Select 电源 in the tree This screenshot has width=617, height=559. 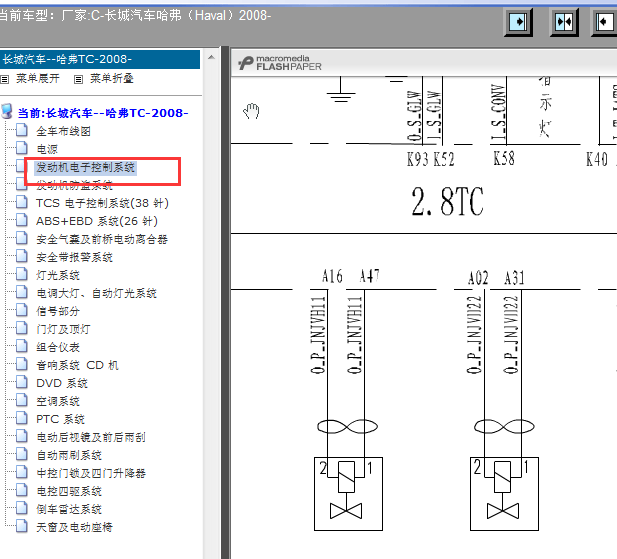[x=47, y=149]
